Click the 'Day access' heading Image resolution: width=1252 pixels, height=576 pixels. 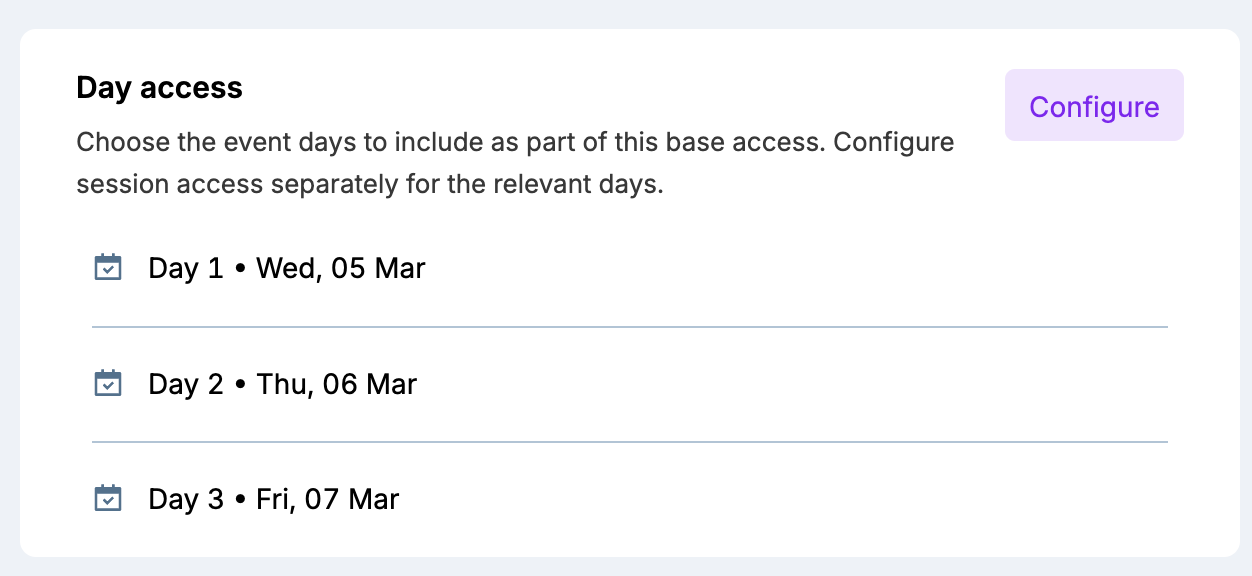[159, 88]
